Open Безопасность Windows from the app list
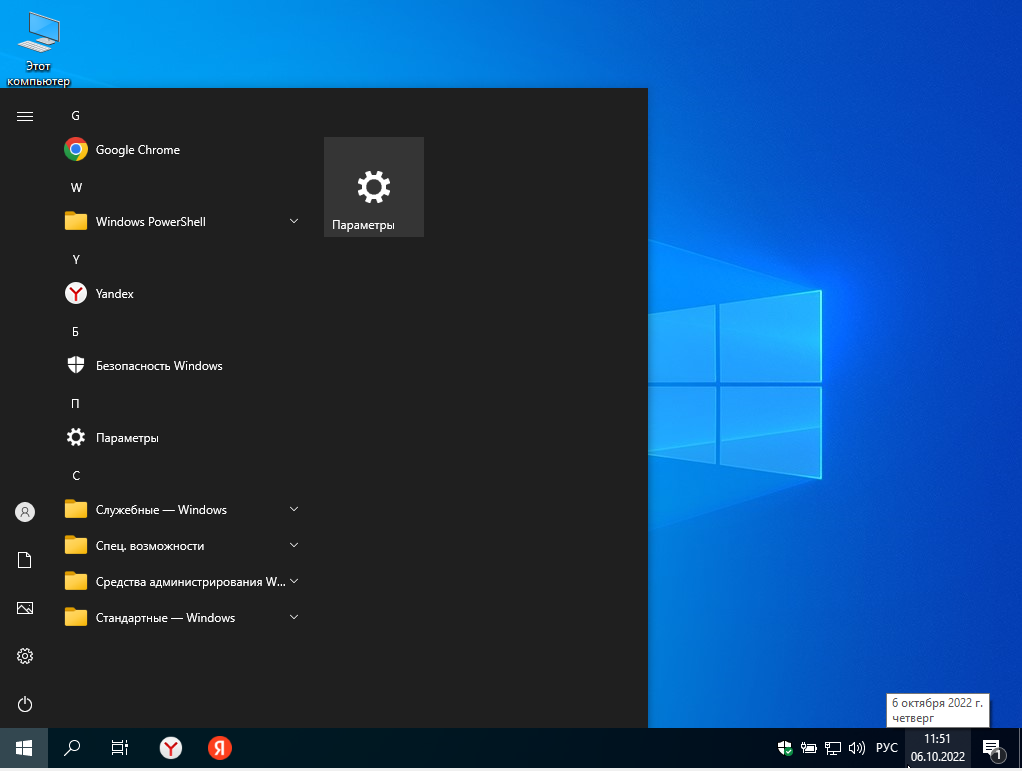The width and height of the screenshot is (1022, 771). point(158,366)
